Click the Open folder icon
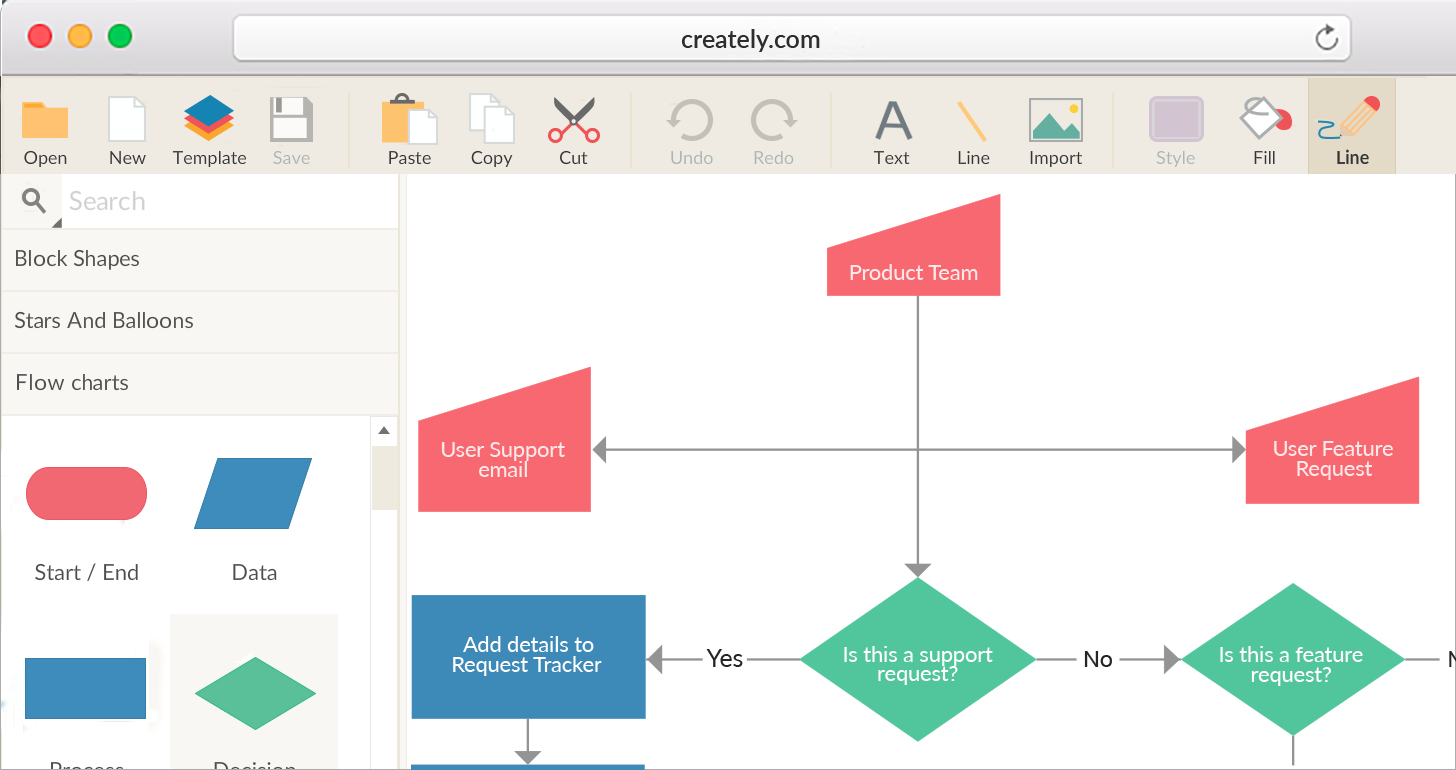This screenshot has height=770, width=1456. tap(45, 121)
